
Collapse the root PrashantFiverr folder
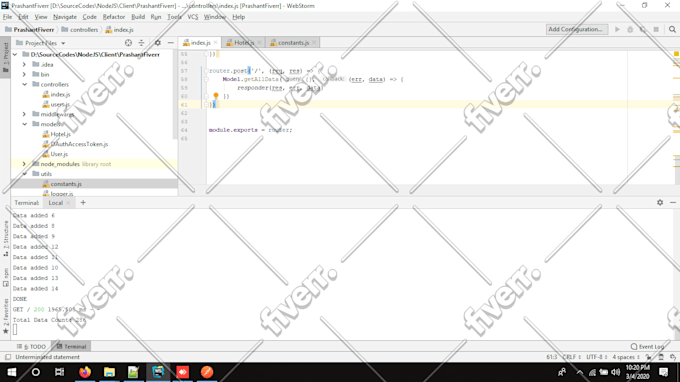(x=15, y=55)
